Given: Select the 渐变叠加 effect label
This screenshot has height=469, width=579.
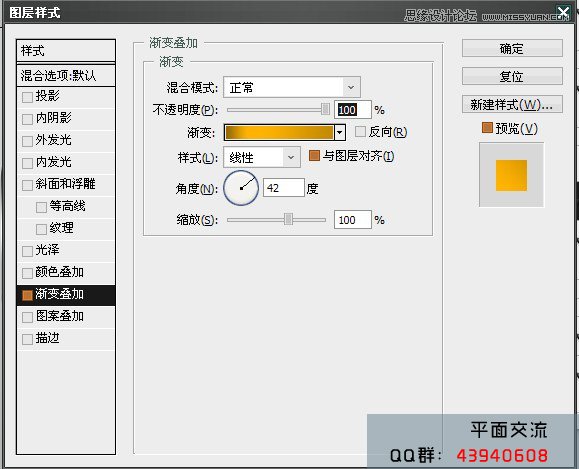Looking at the screenshot, I should pos(59,294).
